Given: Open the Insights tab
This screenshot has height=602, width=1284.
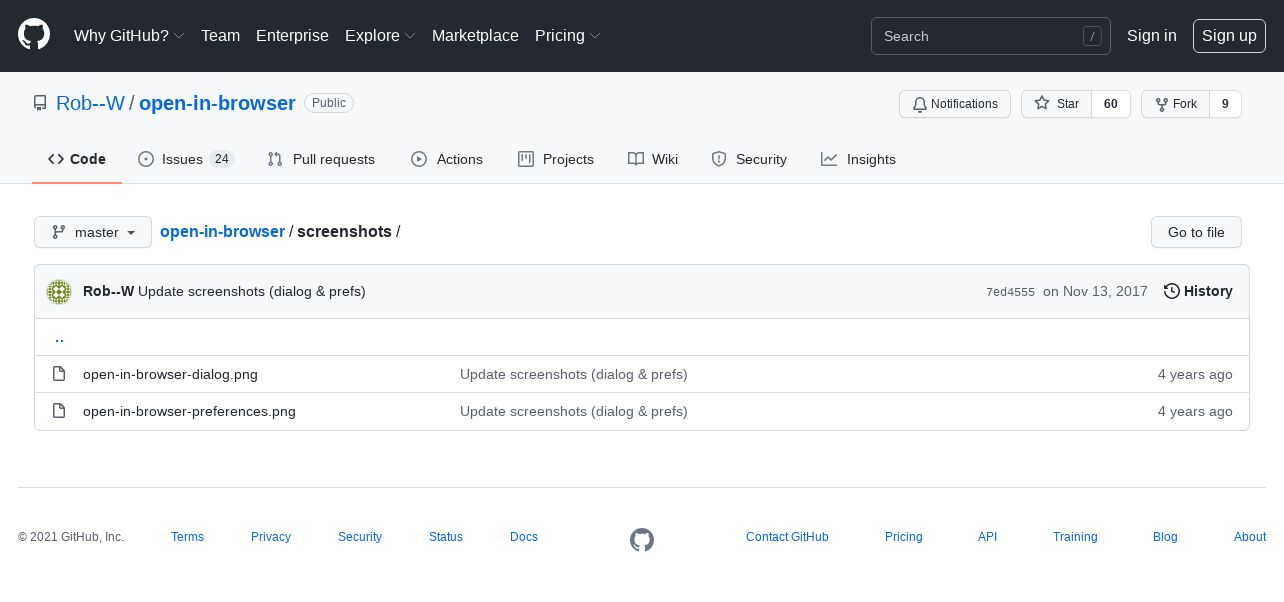Looking at the screenshot, I should [x=858, y=159].
